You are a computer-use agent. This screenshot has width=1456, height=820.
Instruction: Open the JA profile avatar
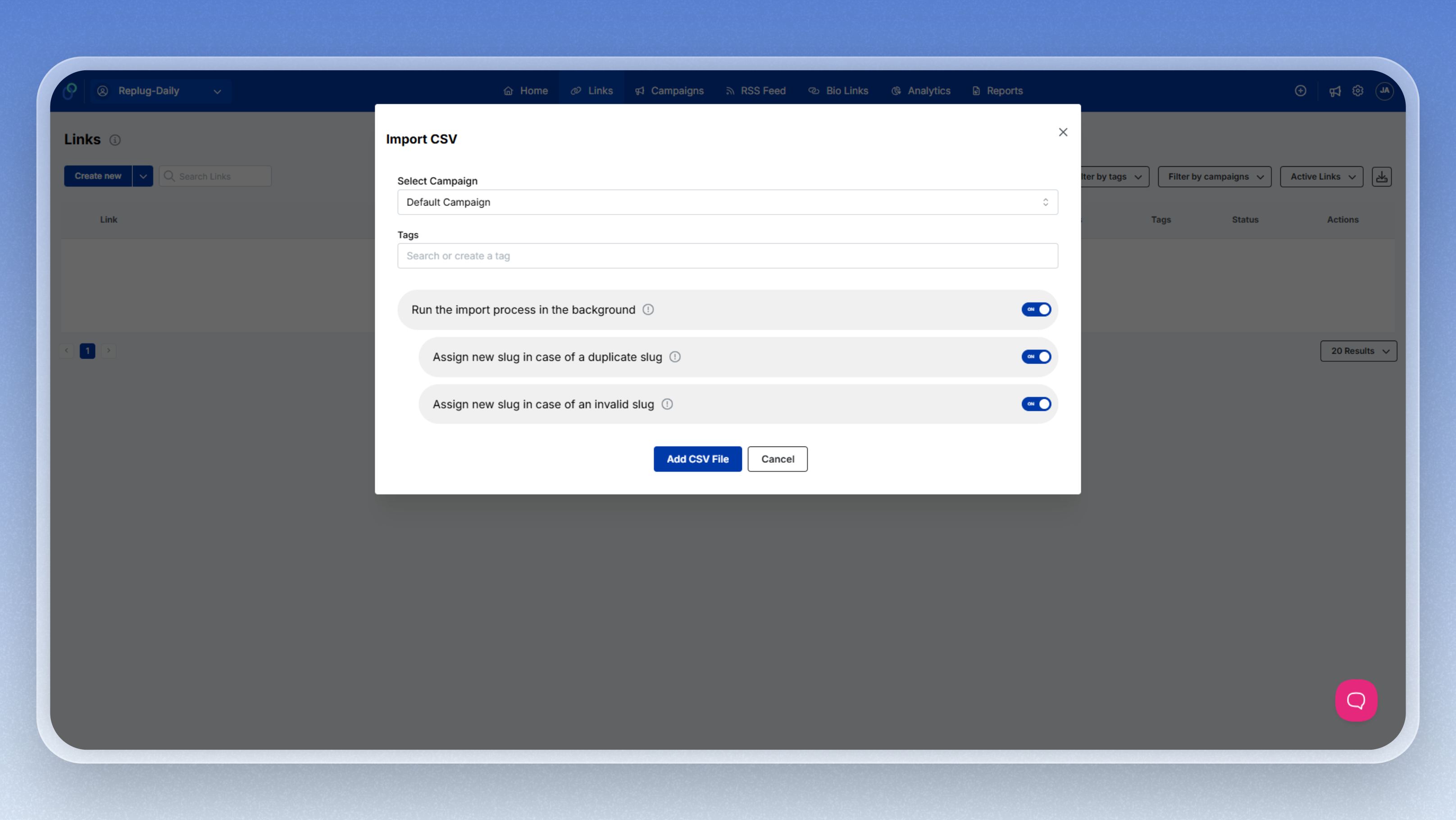pos(1384,91)
